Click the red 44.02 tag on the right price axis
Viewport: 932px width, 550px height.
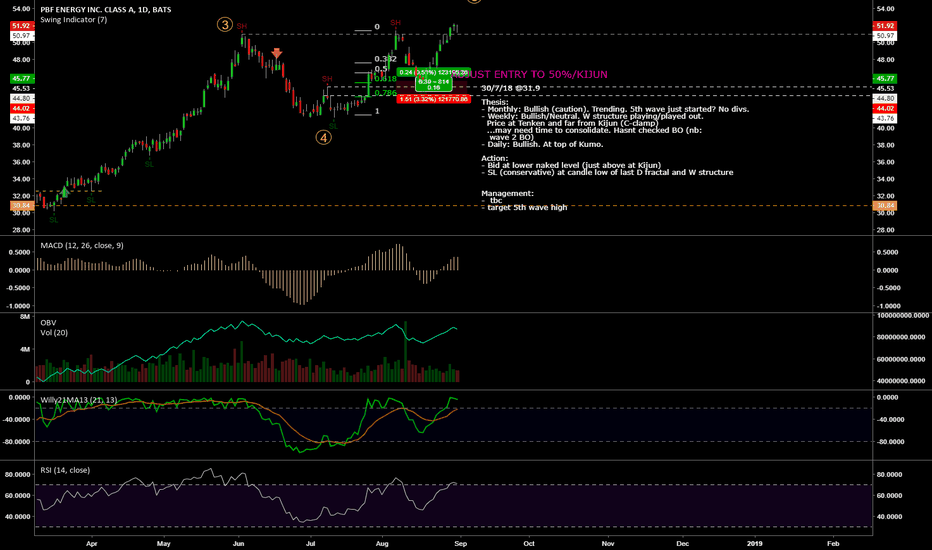pyautogui.click(x=884, y=108)
